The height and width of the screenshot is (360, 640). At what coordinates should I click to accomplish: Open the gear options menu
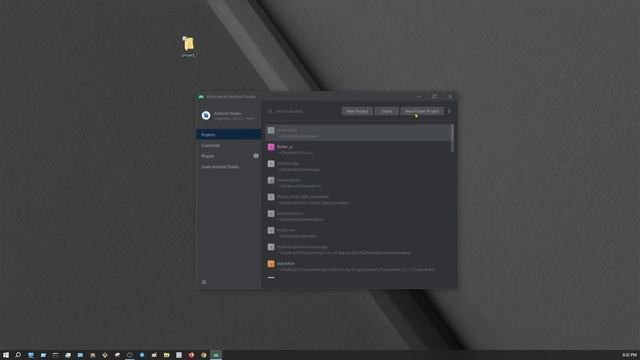[x=204, y=282]
